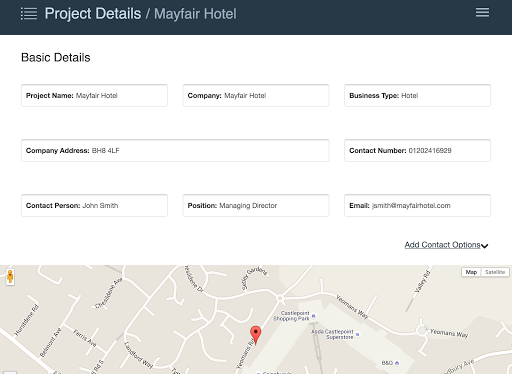Click the Add Contact Options link
Screen dimensions: 512x374
coord(442,245)
